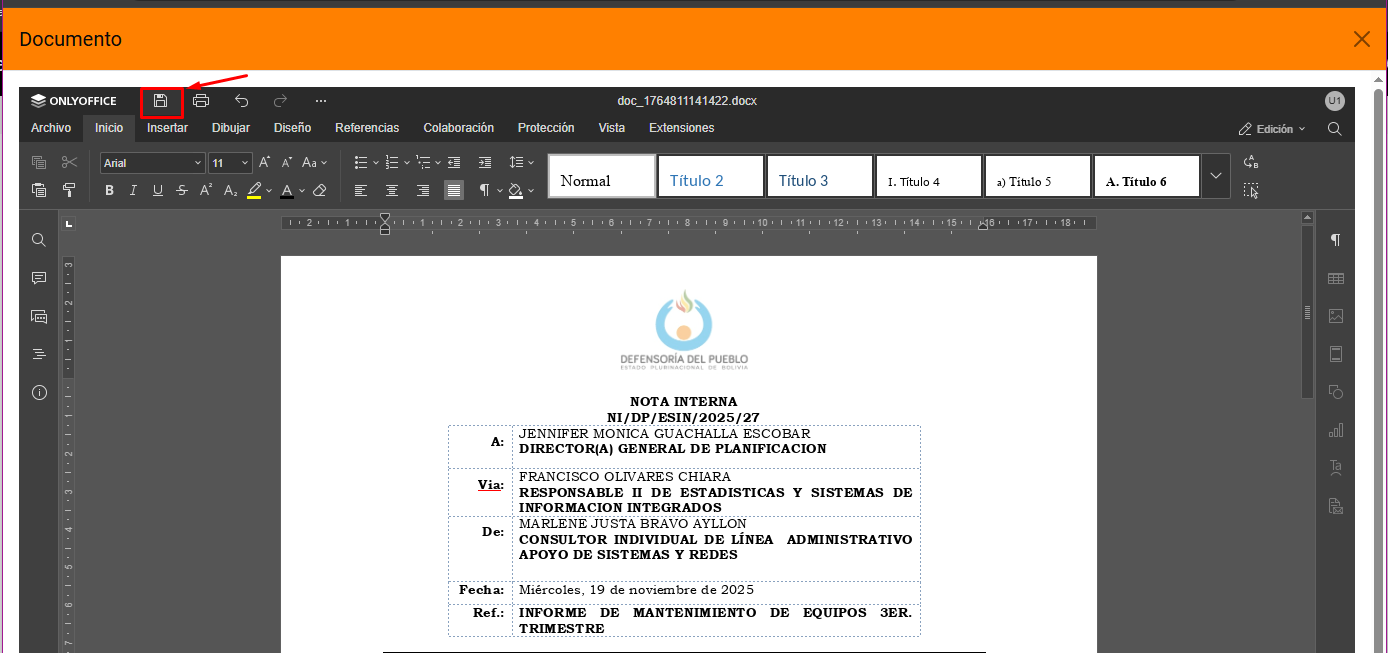Viewport: 1388px width, 653px height.
Task: Open the Arial font name dropdown
Action: (152, 163)
